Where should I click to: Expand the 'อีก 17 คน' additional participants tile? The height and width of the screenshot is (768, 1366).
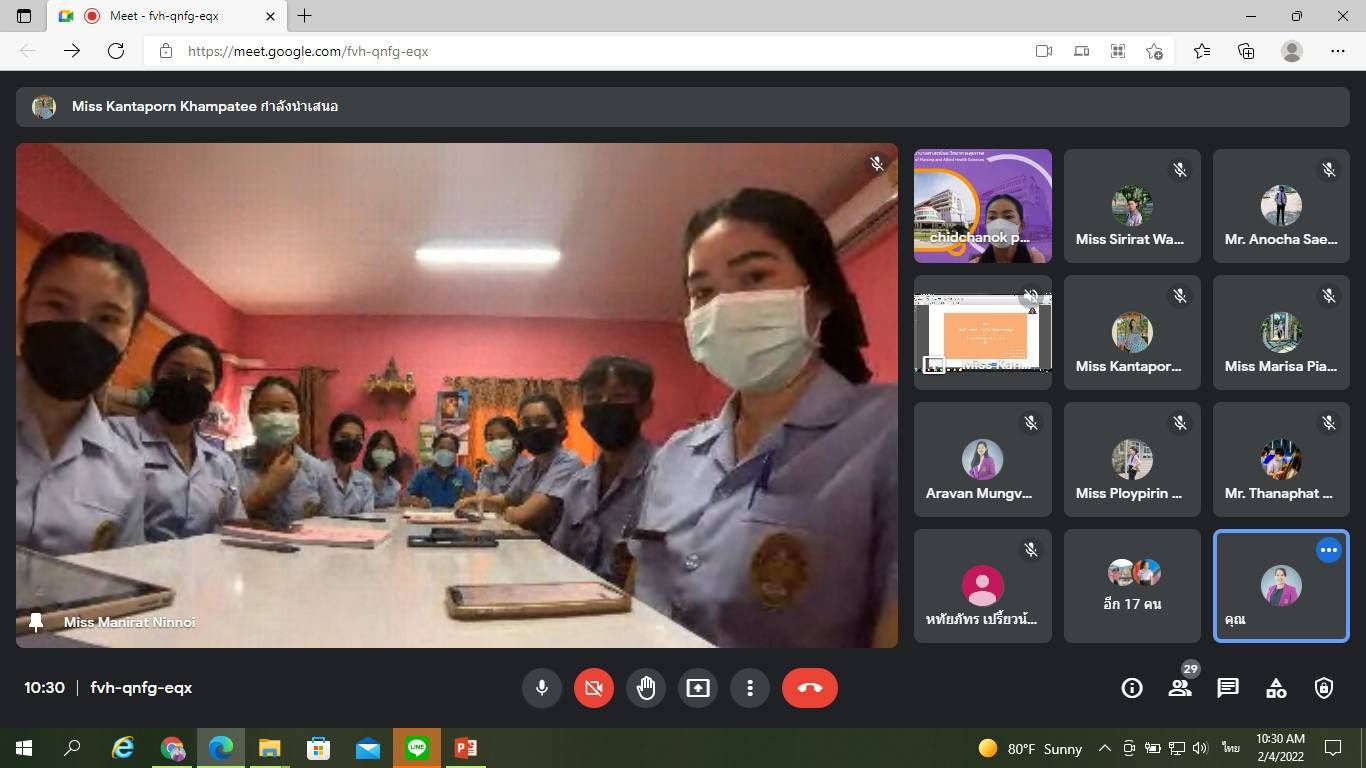tap(1132, 586)
